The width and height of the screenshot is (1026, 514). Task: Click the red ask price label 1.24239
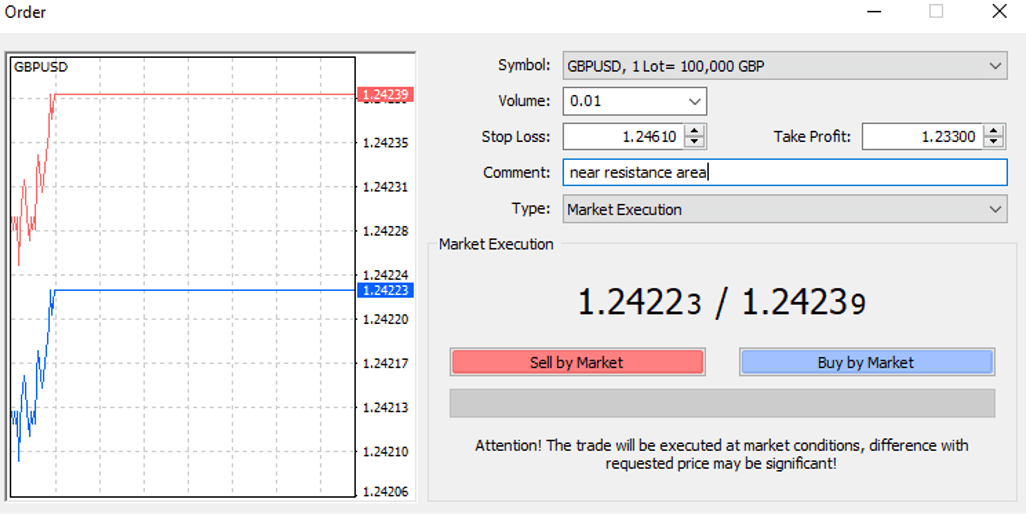(x=385, y=95)
